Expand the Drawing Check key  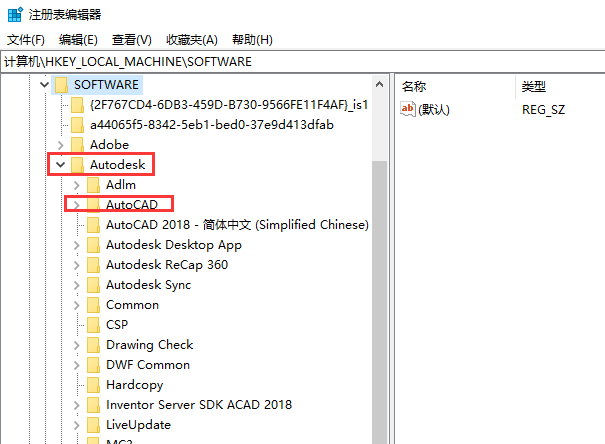(76, 345)
